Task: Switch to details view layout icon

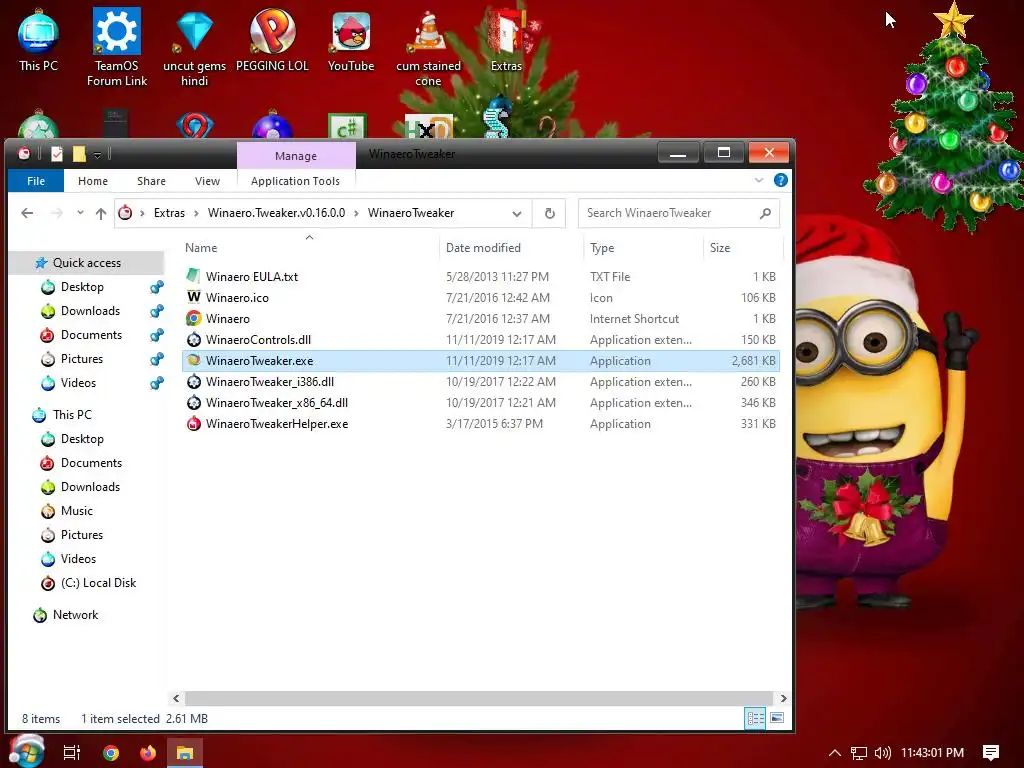Action: tap(755, 718)
